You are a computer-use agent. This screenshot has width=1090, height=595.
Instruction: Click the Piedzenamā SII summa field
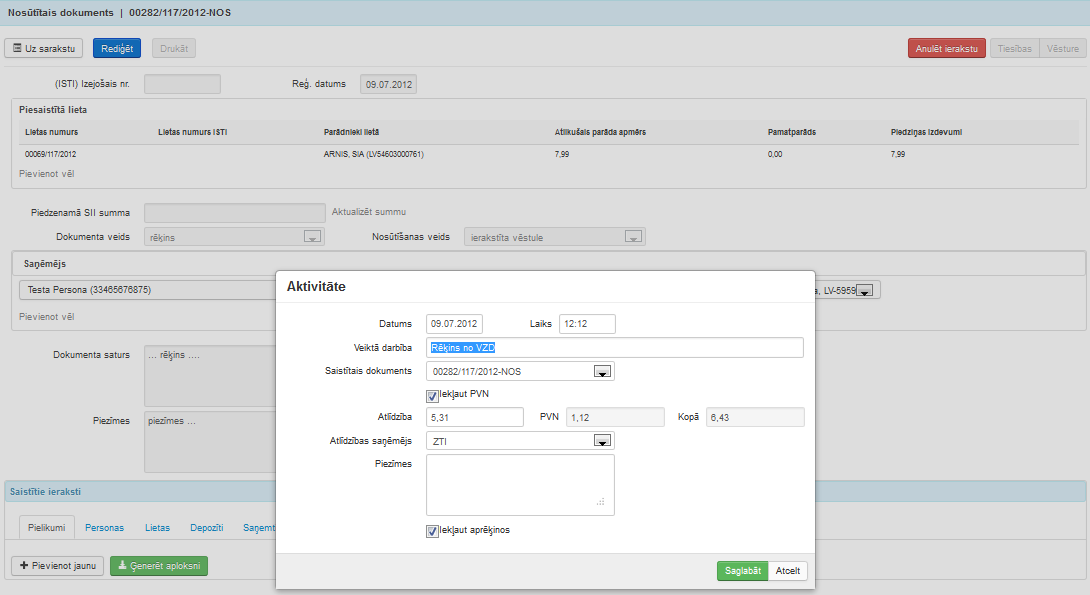coord(234,213)
